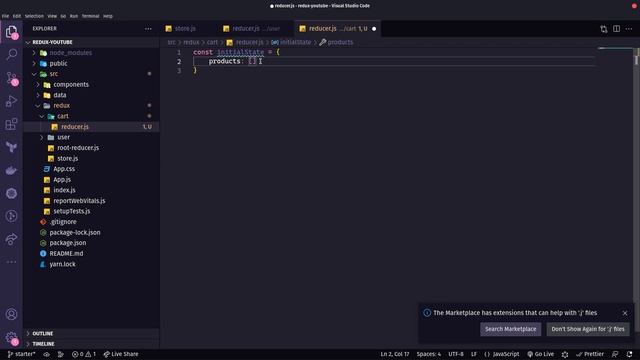Viewport: 640px width, 360px height.
Task: Click the starter branch indicator in status bar
Action: coord(22,354)
